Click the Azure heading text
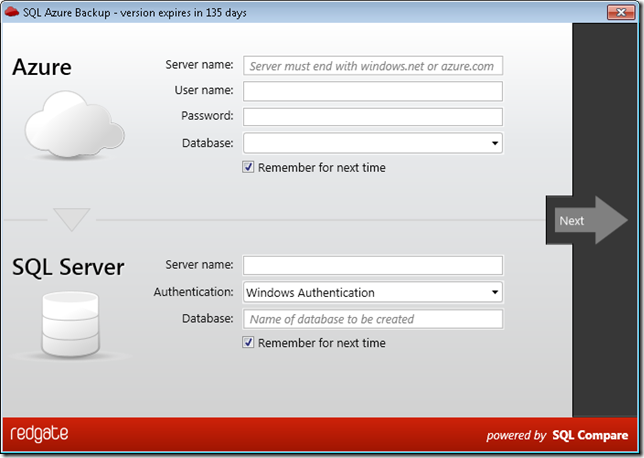Image resolution: width=644 pixels, height=458 pixels. 42,67
